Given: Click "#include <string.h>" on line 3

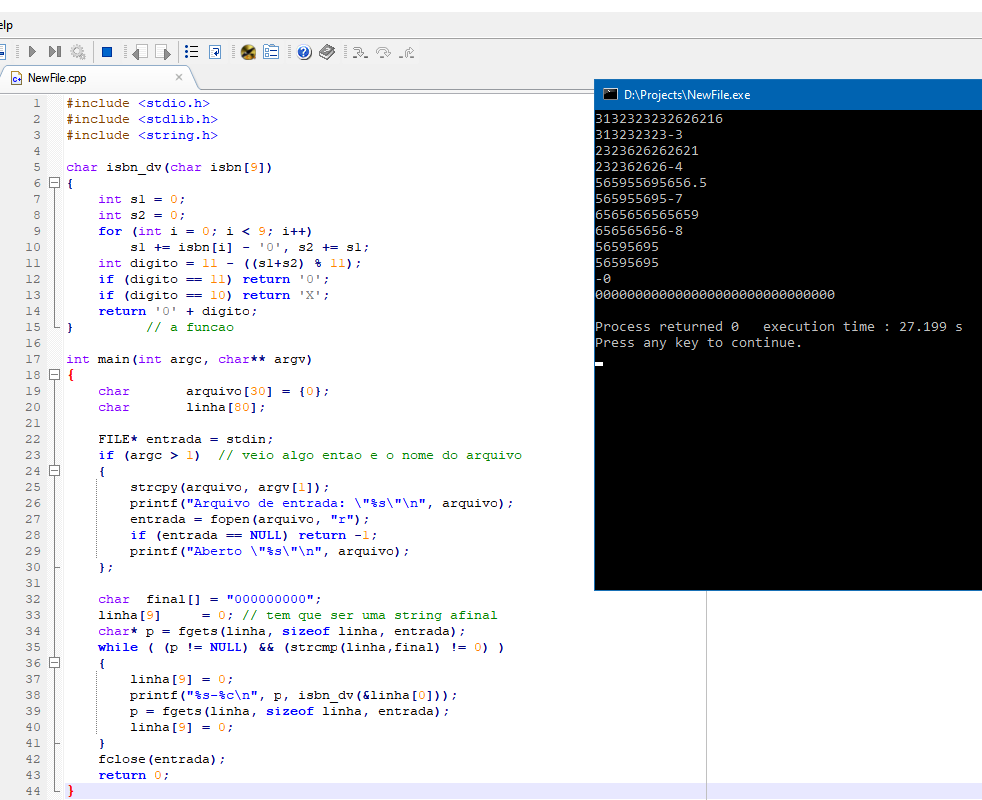Looking at the screenshot, I should (x=142, y=135).
